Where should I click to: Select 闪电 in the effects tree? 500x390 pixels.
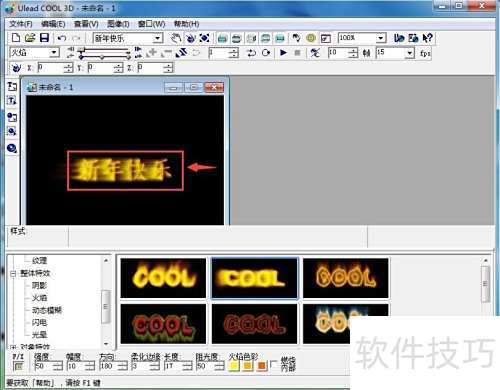click(x=39, y=323)
